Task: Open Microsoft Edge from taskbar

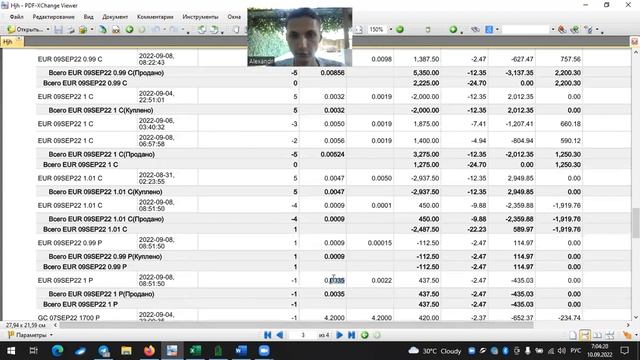Action: coord(58,351)
